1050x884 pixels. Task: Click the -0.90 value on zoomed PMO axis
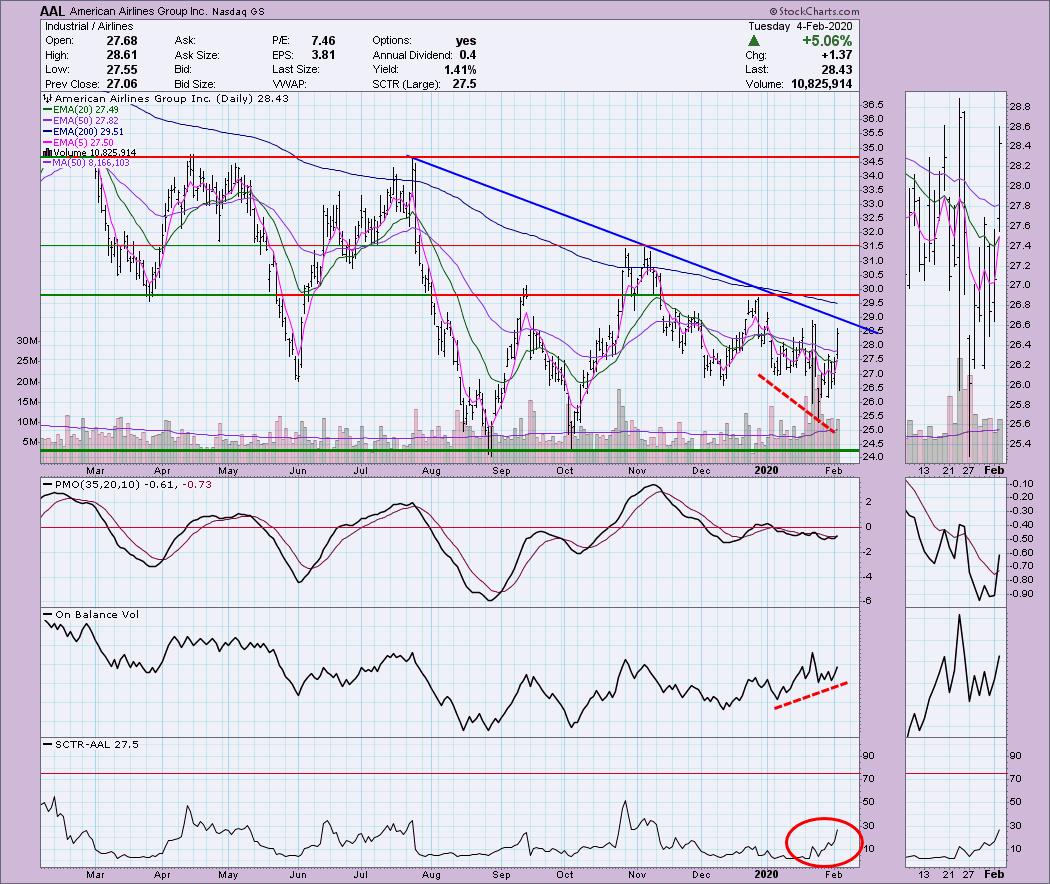click(x=1021, y=594)
